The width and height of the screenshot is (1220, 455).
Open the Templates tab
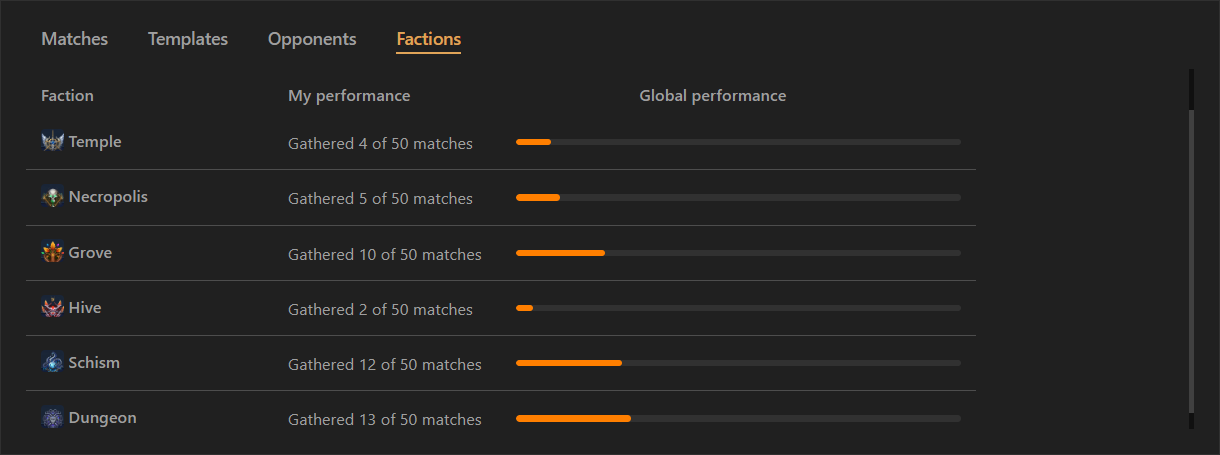(x=188, y=39)
